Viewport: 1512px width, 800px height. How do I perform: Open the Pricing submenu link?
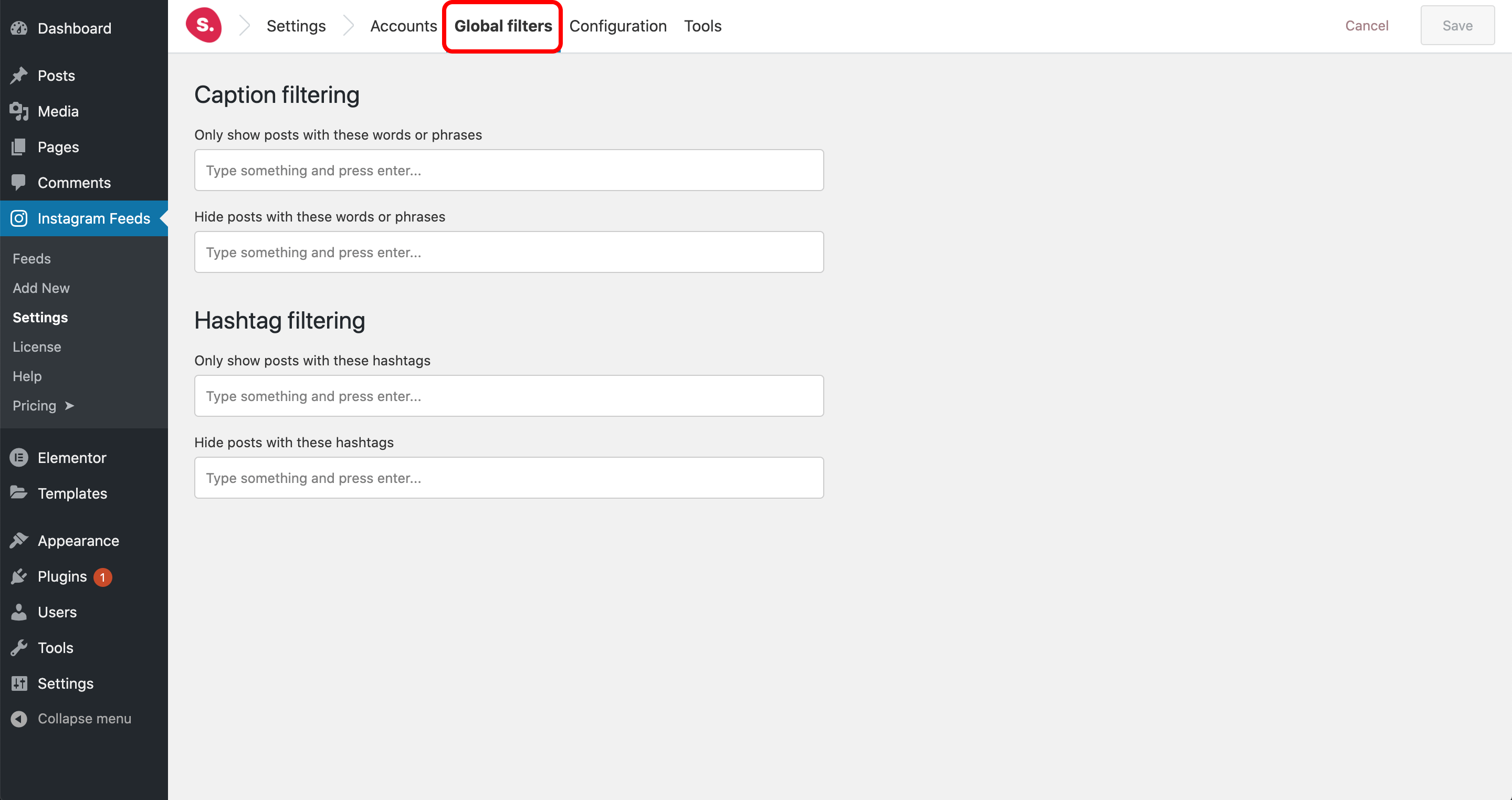[x=34, y=406]
